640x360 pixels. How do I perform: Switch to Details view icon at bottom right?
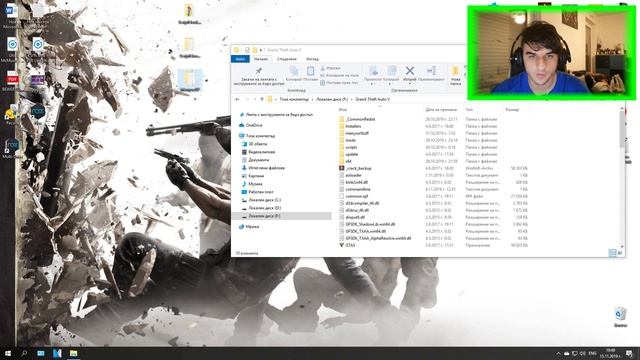pos(612,253)
